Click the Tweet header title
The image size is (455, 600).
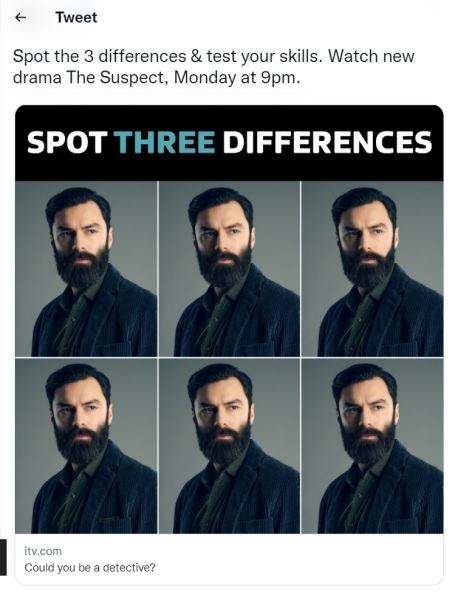(76, 17)
